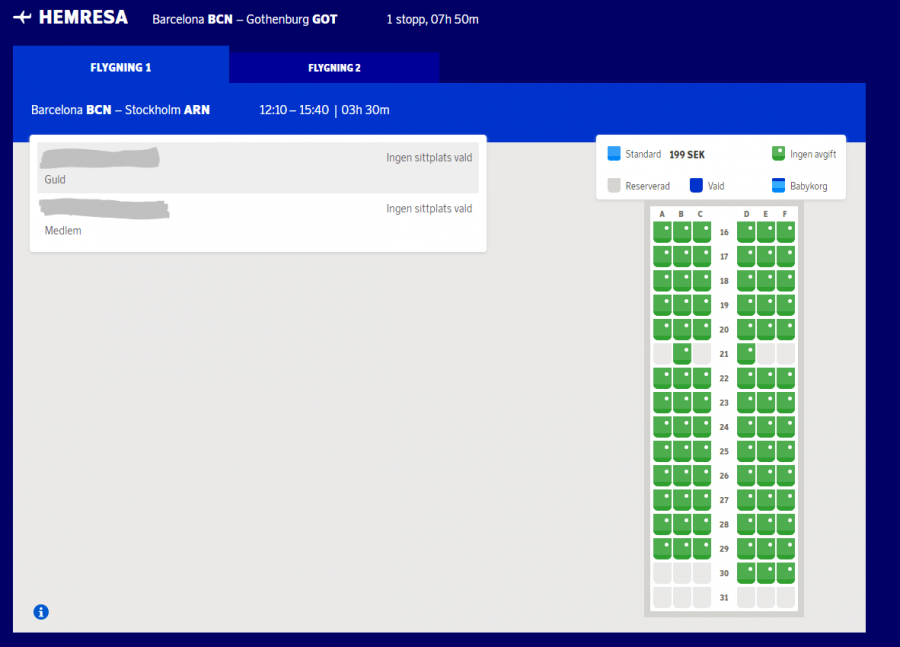This screenshot has height=647, width=900.
Task: Click the airplane logo next to HEMRESA
Action: tap(22, 18)
